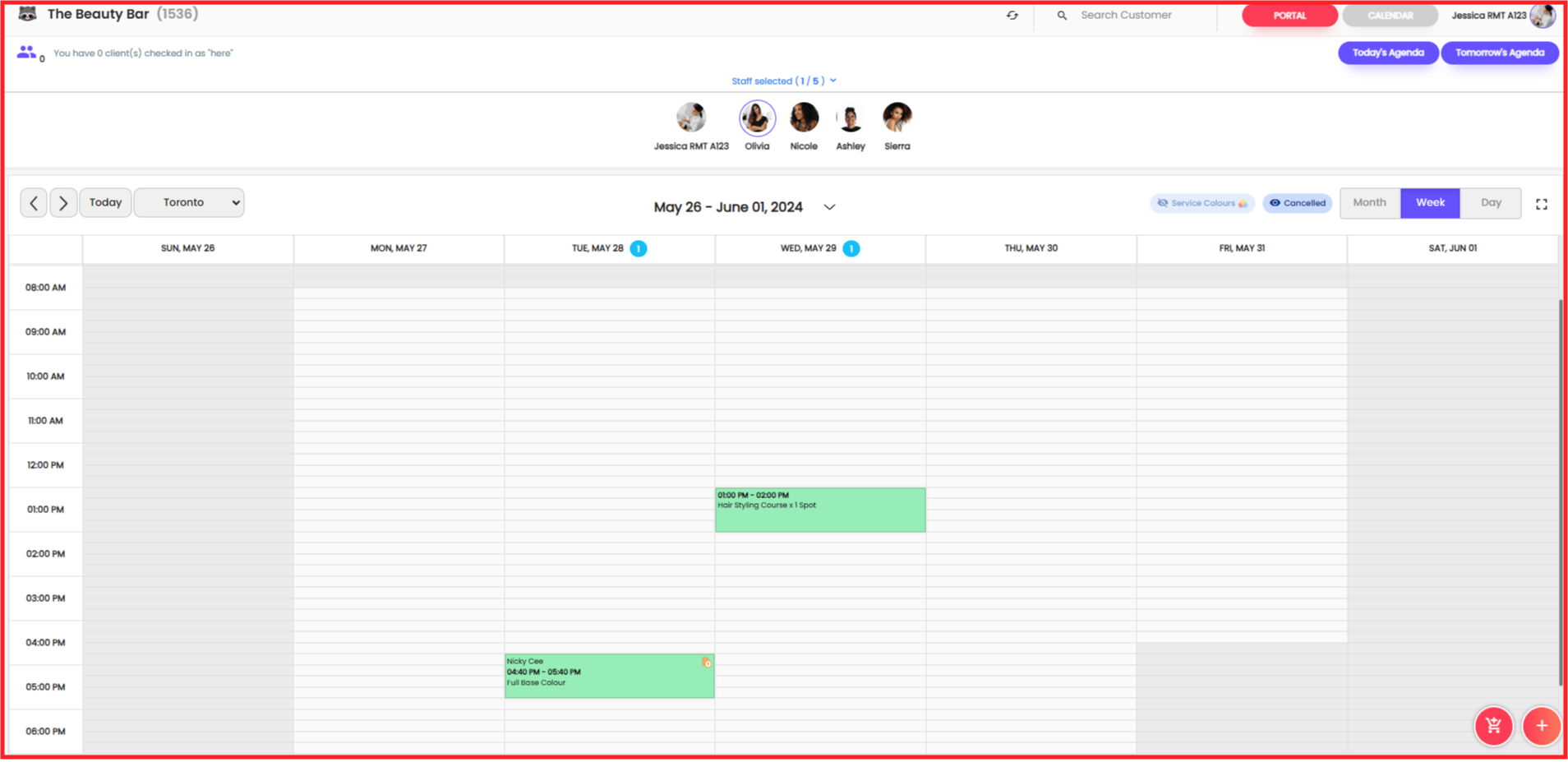Click the 06:00 PM time label
The width and height of the screenshot is (1568, 762).
[45, 732]
